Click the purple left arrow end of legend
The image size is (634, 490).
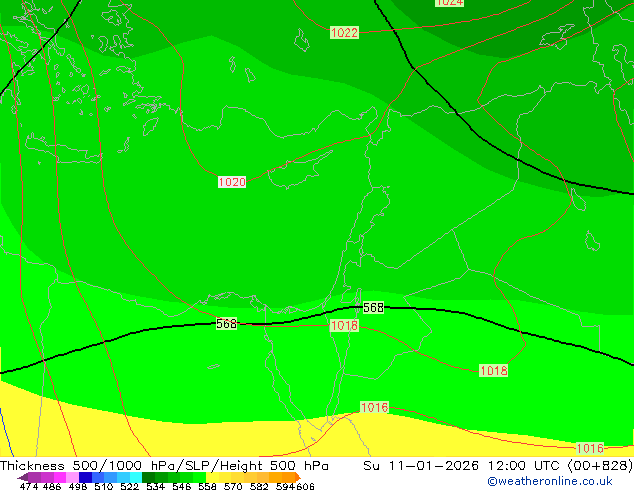click(x=23, y=477)
